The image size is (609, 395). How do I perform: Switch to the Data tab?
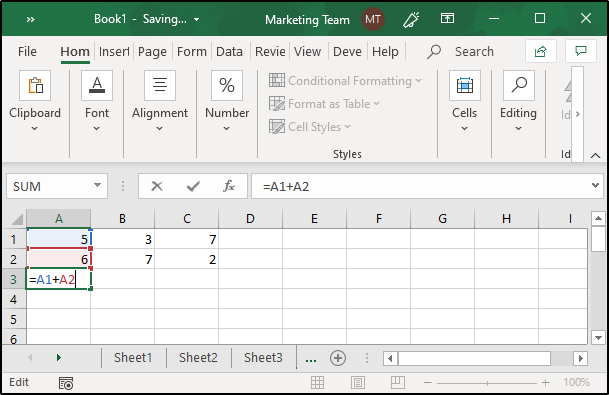pyautogui.click(x=229, y=51)
